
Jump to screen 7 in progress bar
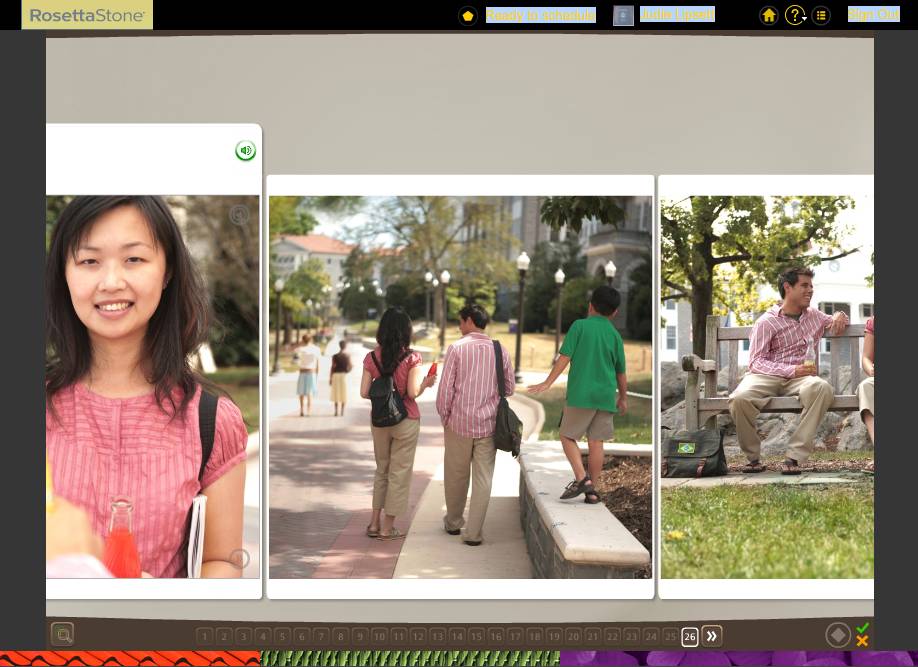(321, 636)
